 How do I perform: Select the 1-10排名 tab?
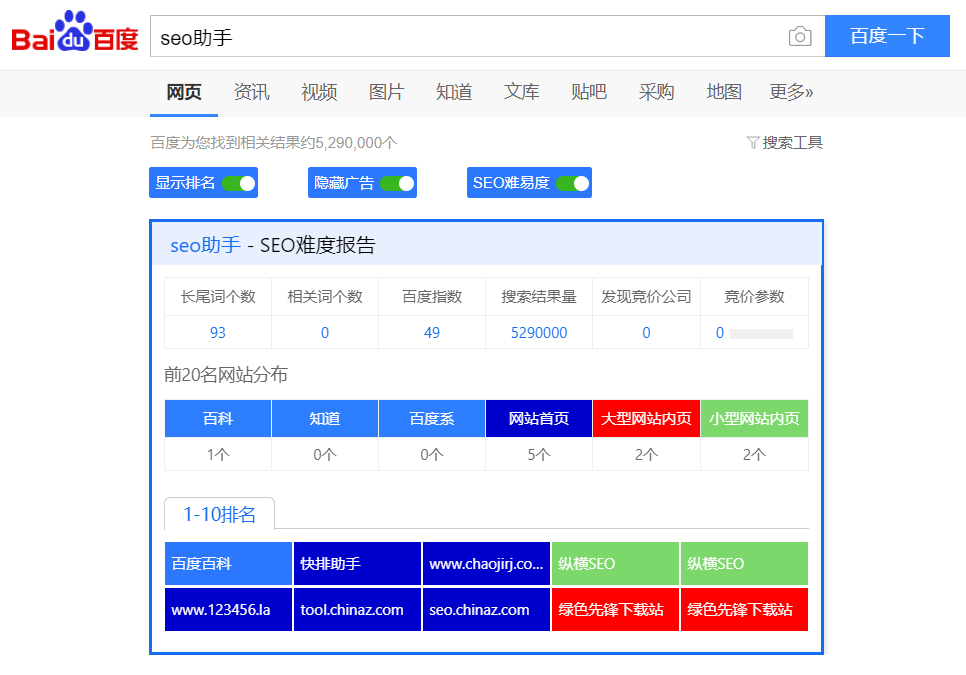[219, 514]
